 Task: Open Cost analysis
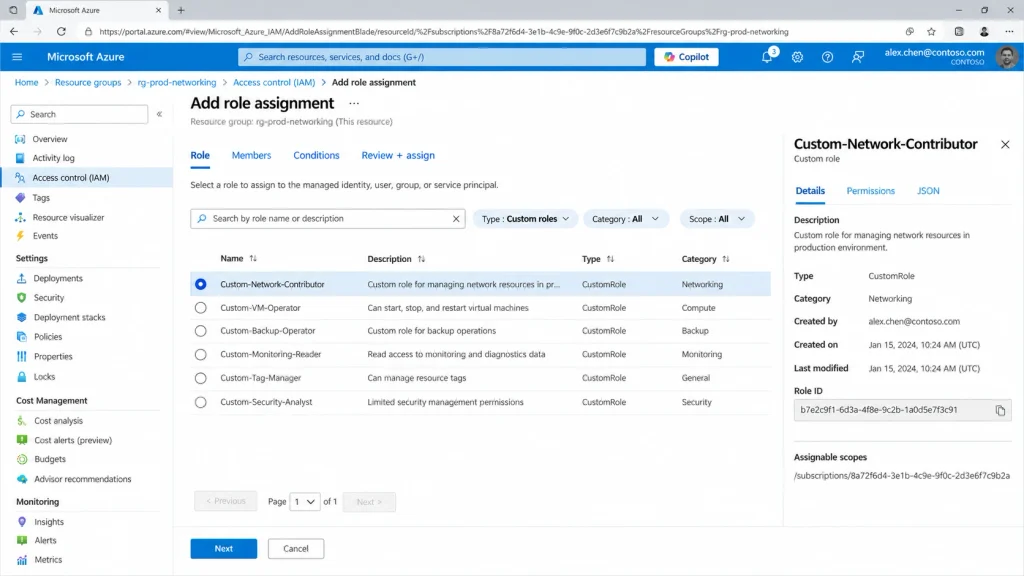pyautogui.click(x=58, y=421)
